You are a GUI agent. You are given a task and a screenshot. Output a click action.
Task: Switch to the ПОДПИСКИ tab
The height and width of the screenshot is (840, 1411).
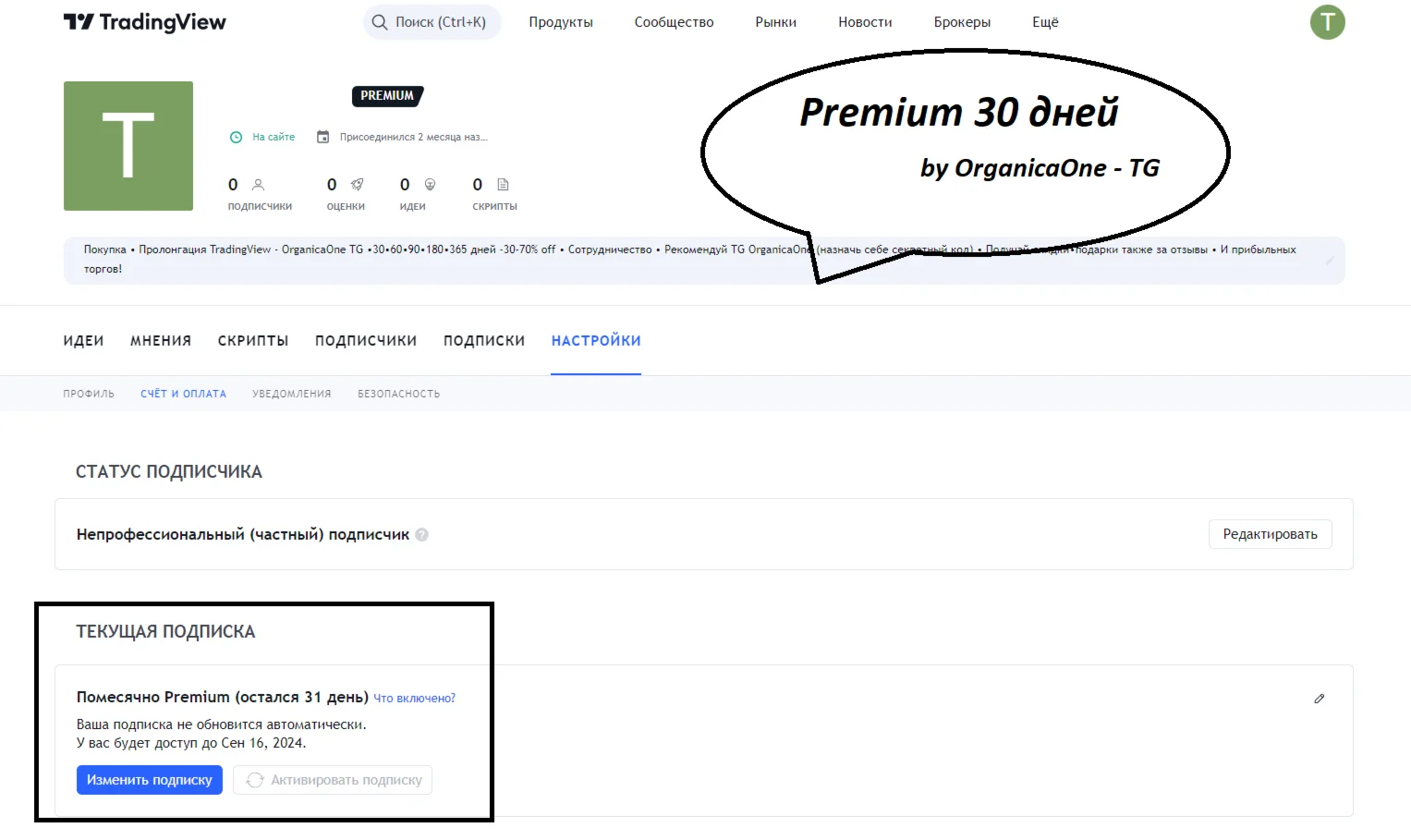tap(484, 341)
